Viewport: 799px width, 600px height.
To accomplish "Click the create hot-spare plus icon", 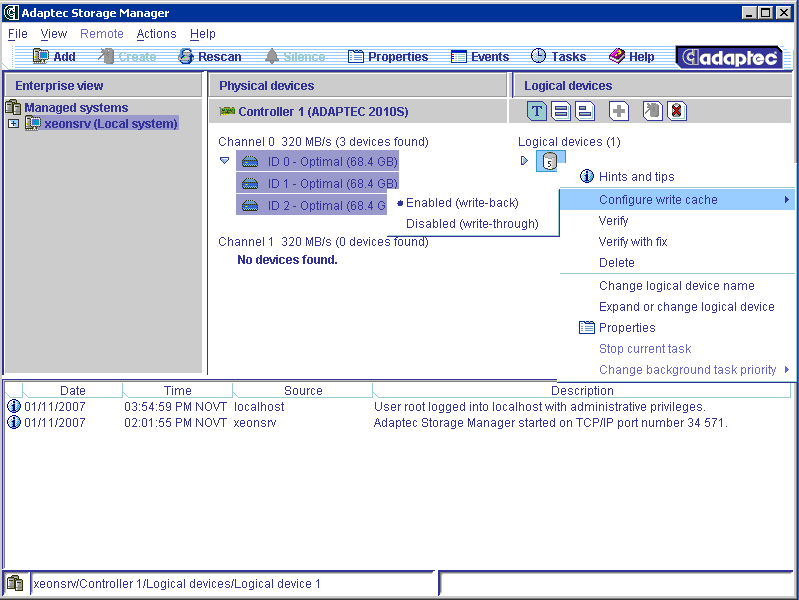I will [x=619, y=111].
